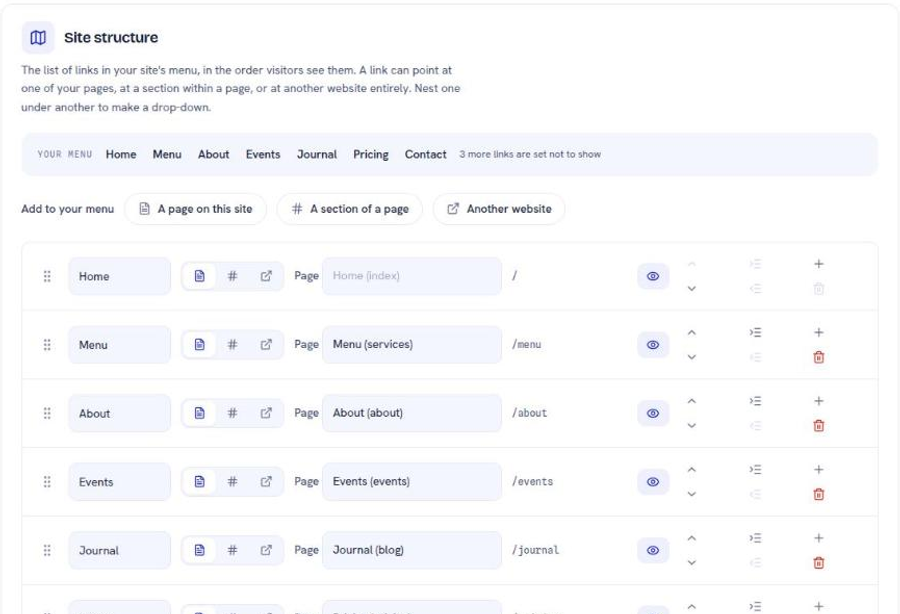Click Pricing in the menu preview
The width and height of the screenshot is (900, 614).
(371, 154)
